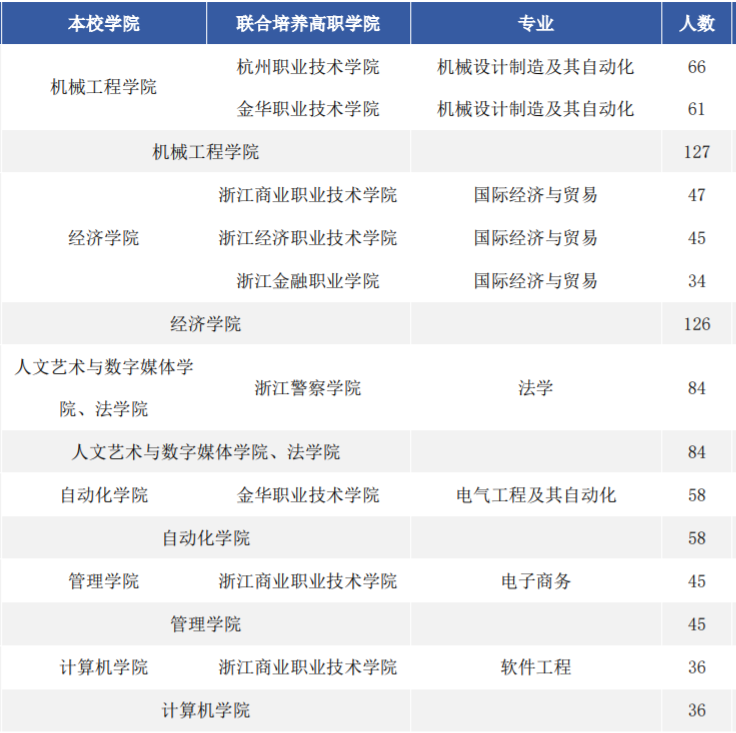Select 浙江商业职业技术学院 in the 软件工程 row
This screenshot has height=733, width=736.
click(308, 667)
